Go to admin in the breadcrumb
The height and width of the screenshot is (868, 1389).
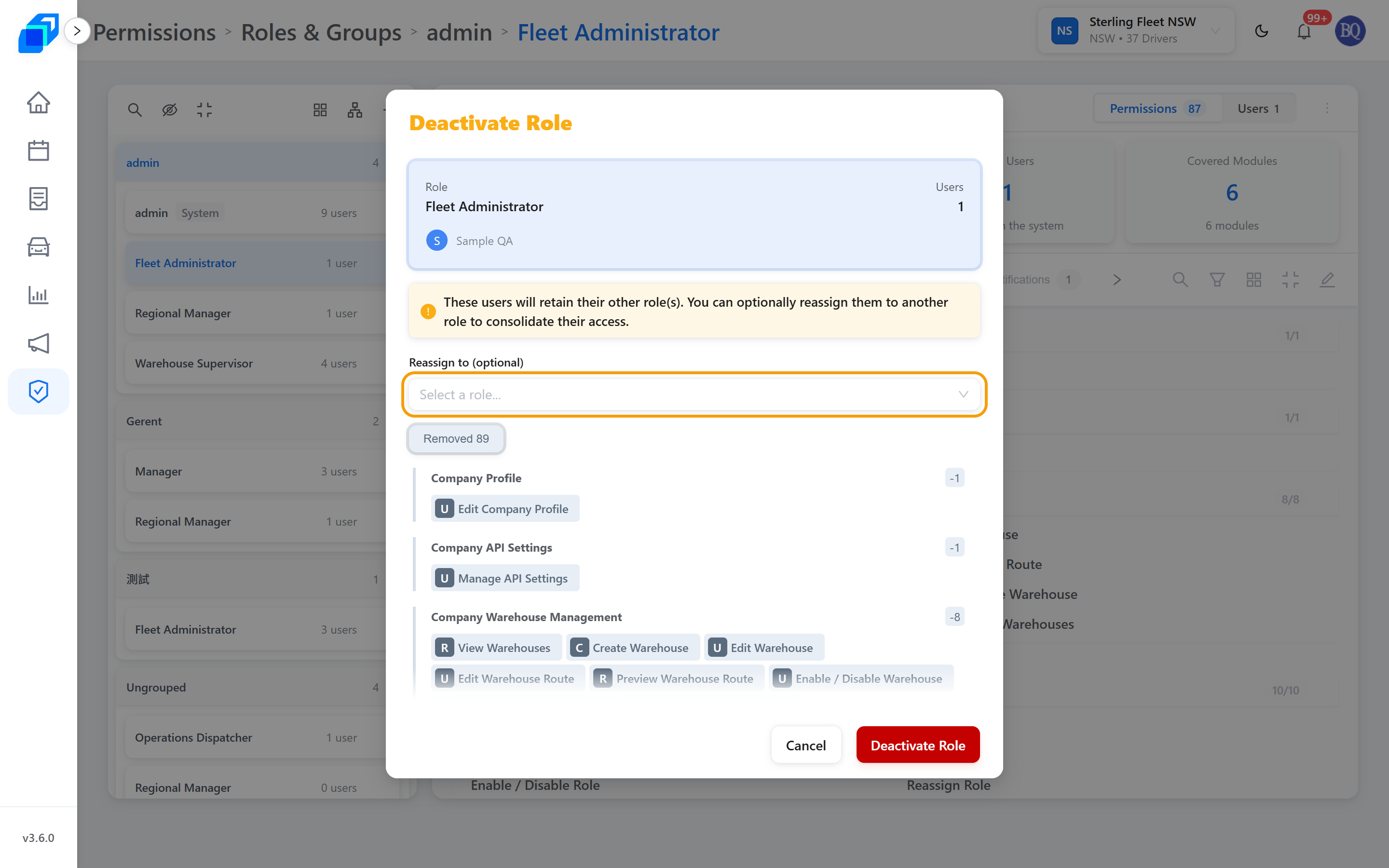[459, 32]
